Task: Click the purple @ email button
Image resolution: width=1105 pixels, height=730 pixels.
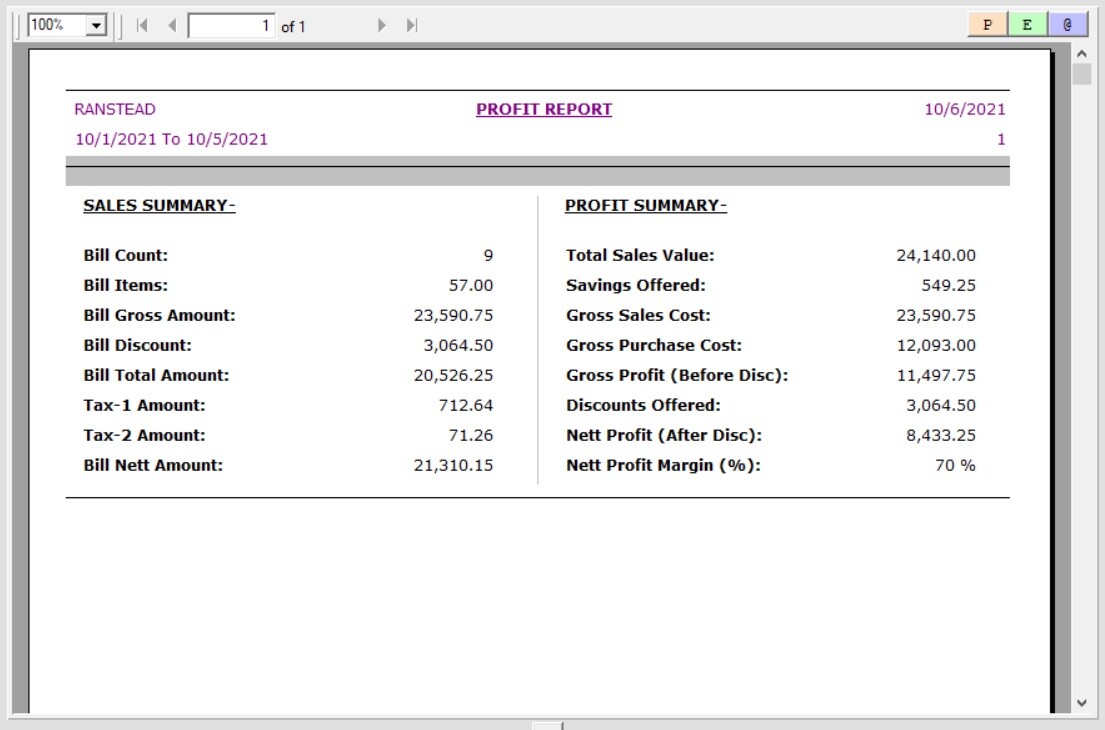Action: 1068,25
